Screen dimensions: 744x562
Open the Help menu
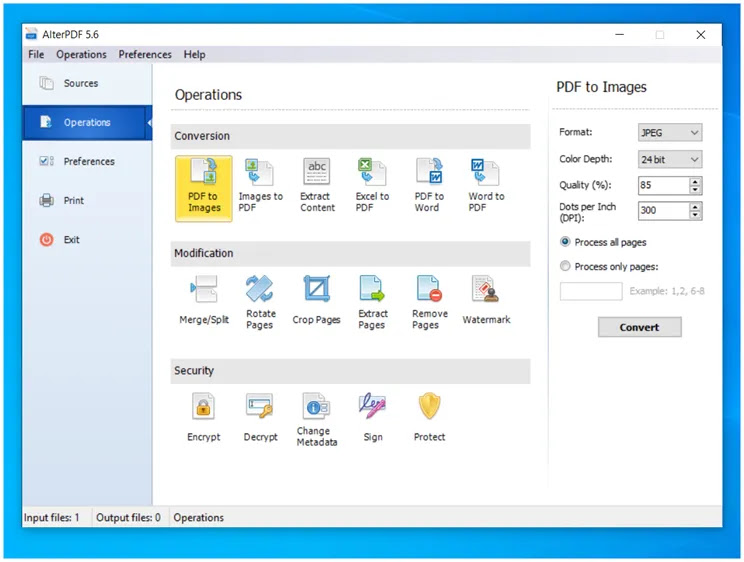click(195, 55)
